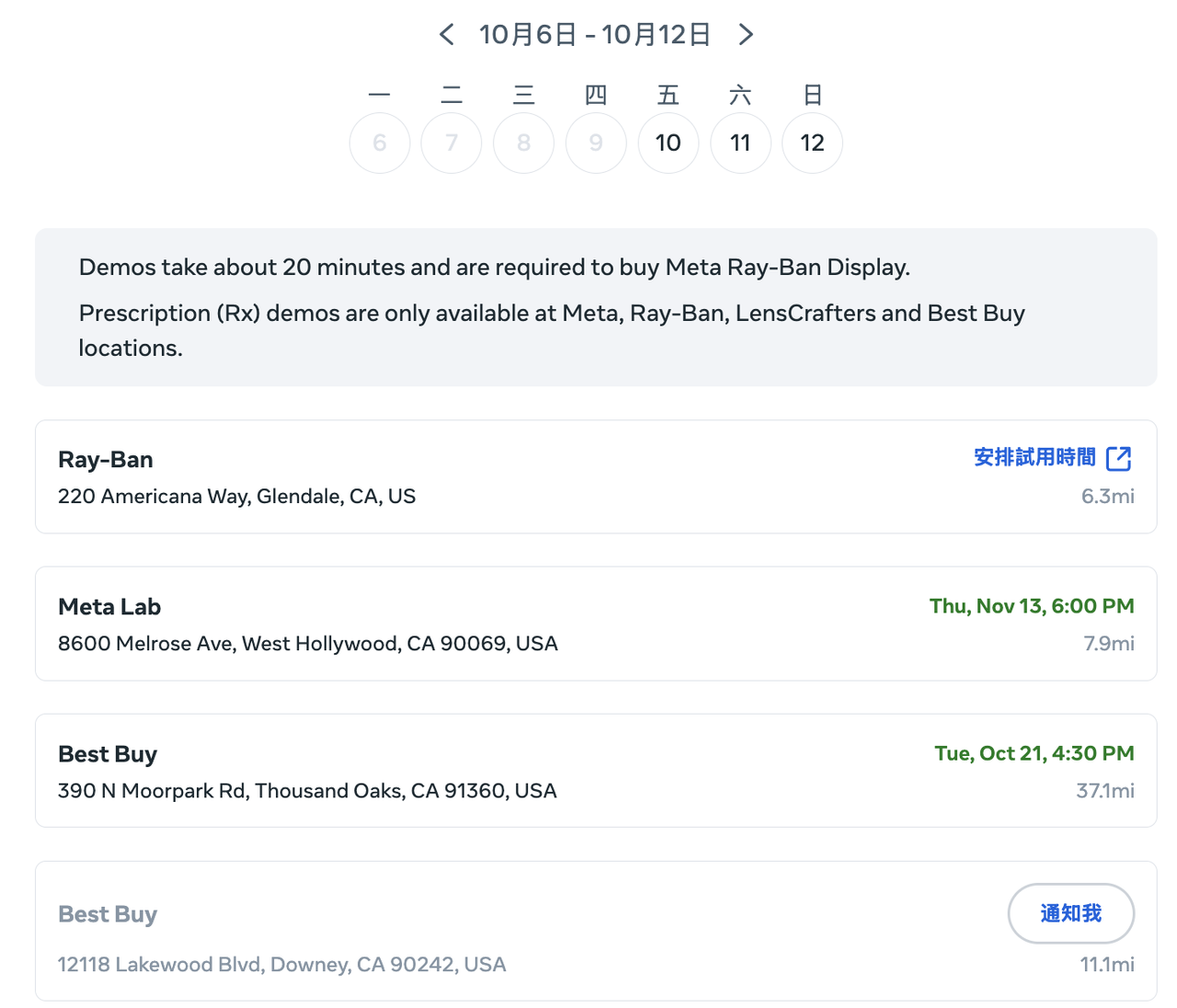The width and height of the screenshot is (1177, 1008).
Task: Click the disabled date 6 circle
Action: coord(380,143)
